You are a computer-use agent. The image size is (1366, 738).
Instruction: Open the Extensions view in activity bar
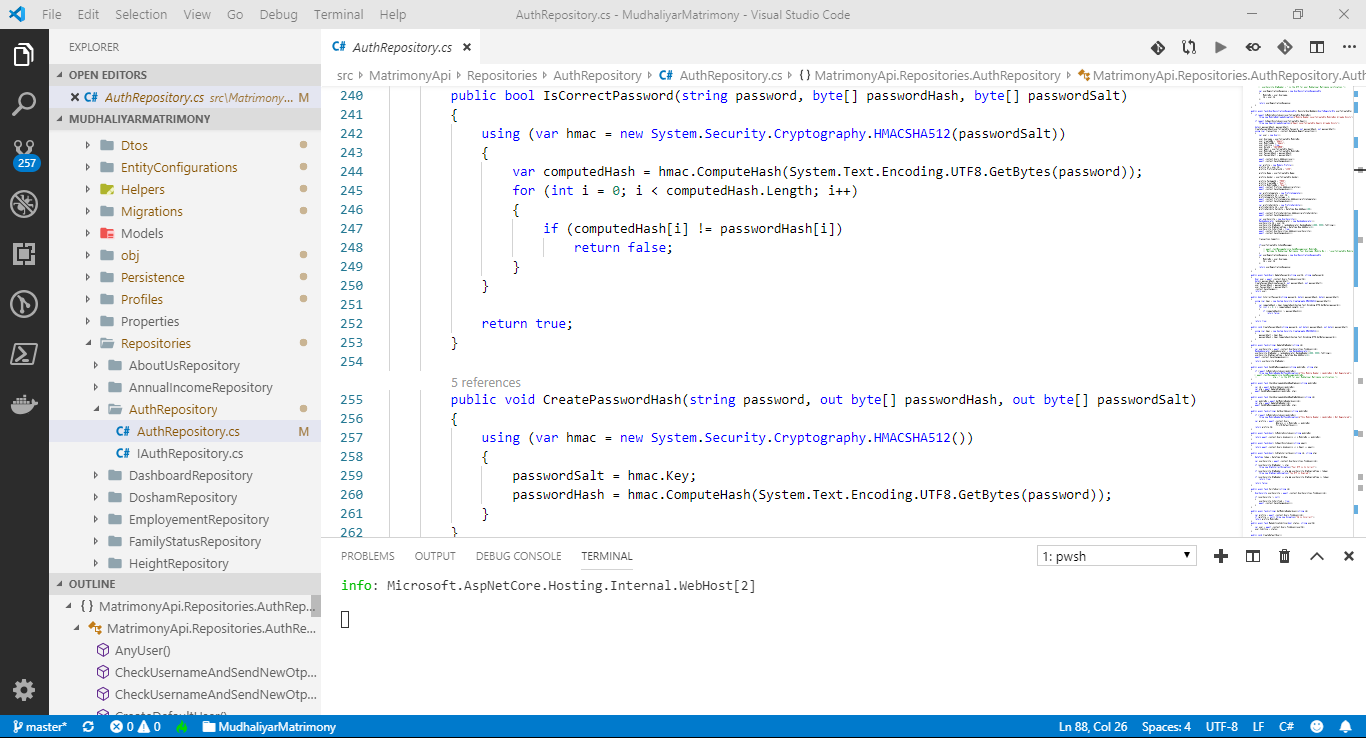pos(24,254)
